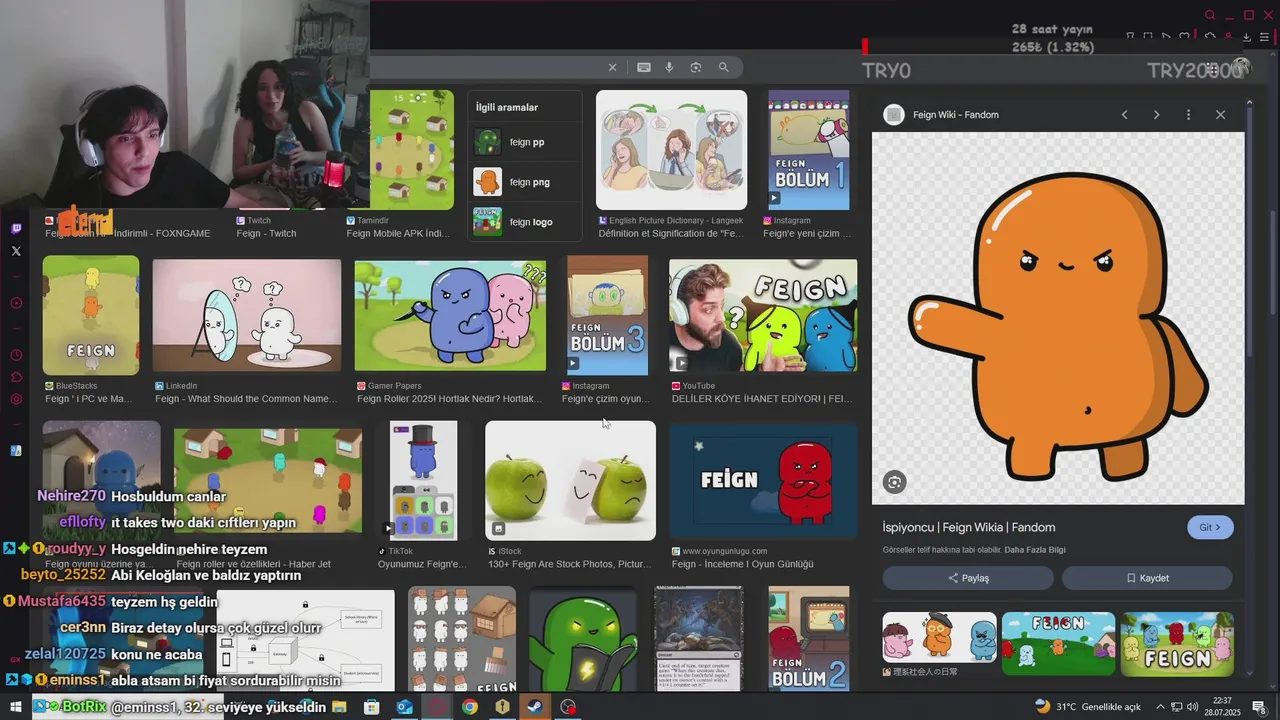Screen dimensions: 1280x720
Task: Open the browser easy setup menu icon
Action: click(x=1264, y=37)
